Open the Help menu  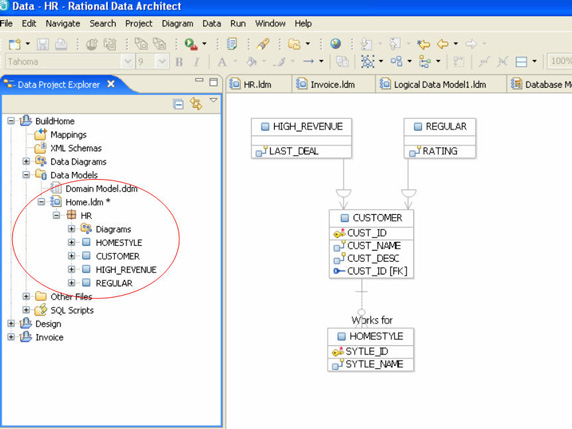tap(303, 24)
